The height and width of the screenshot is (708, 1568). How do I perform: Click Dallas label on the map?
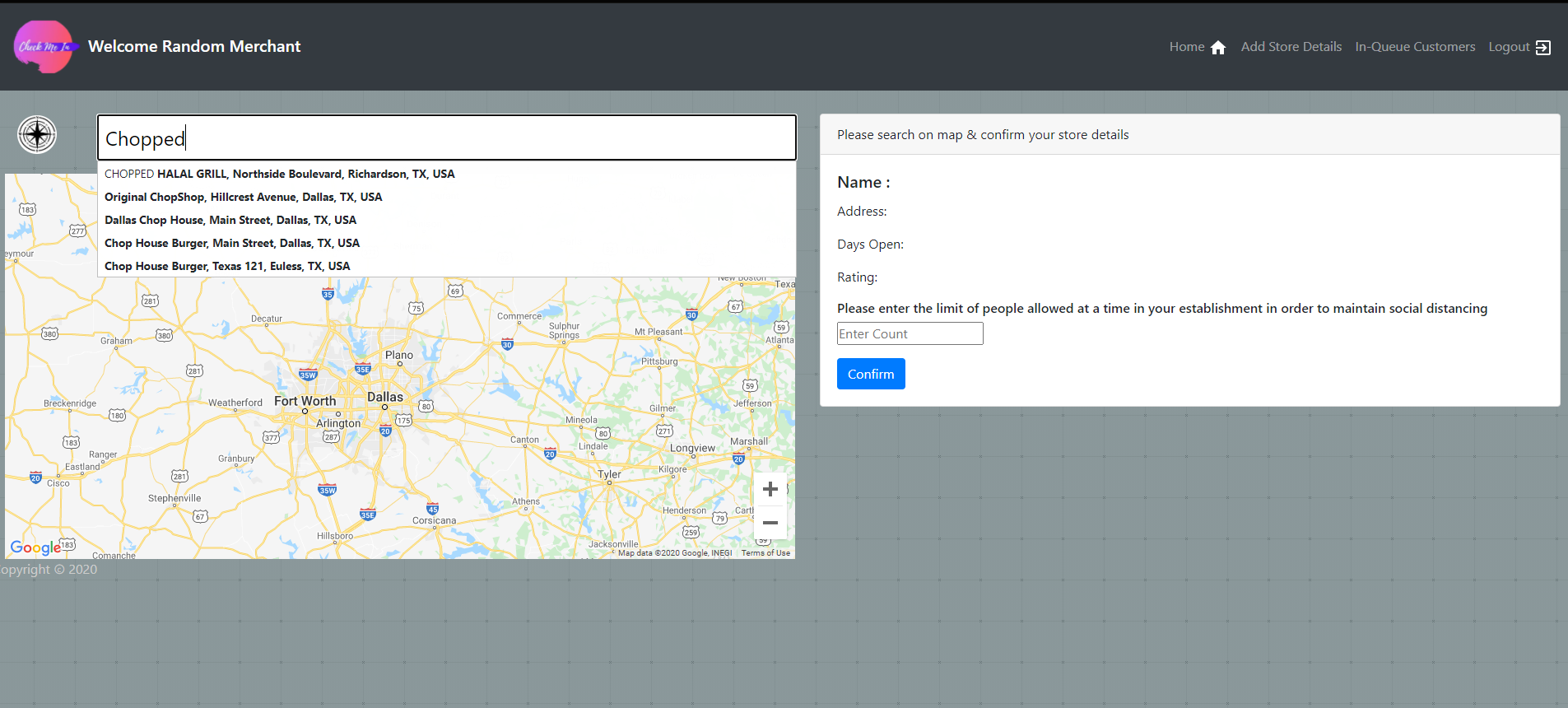pyautogui.click(x=385, y=397)
